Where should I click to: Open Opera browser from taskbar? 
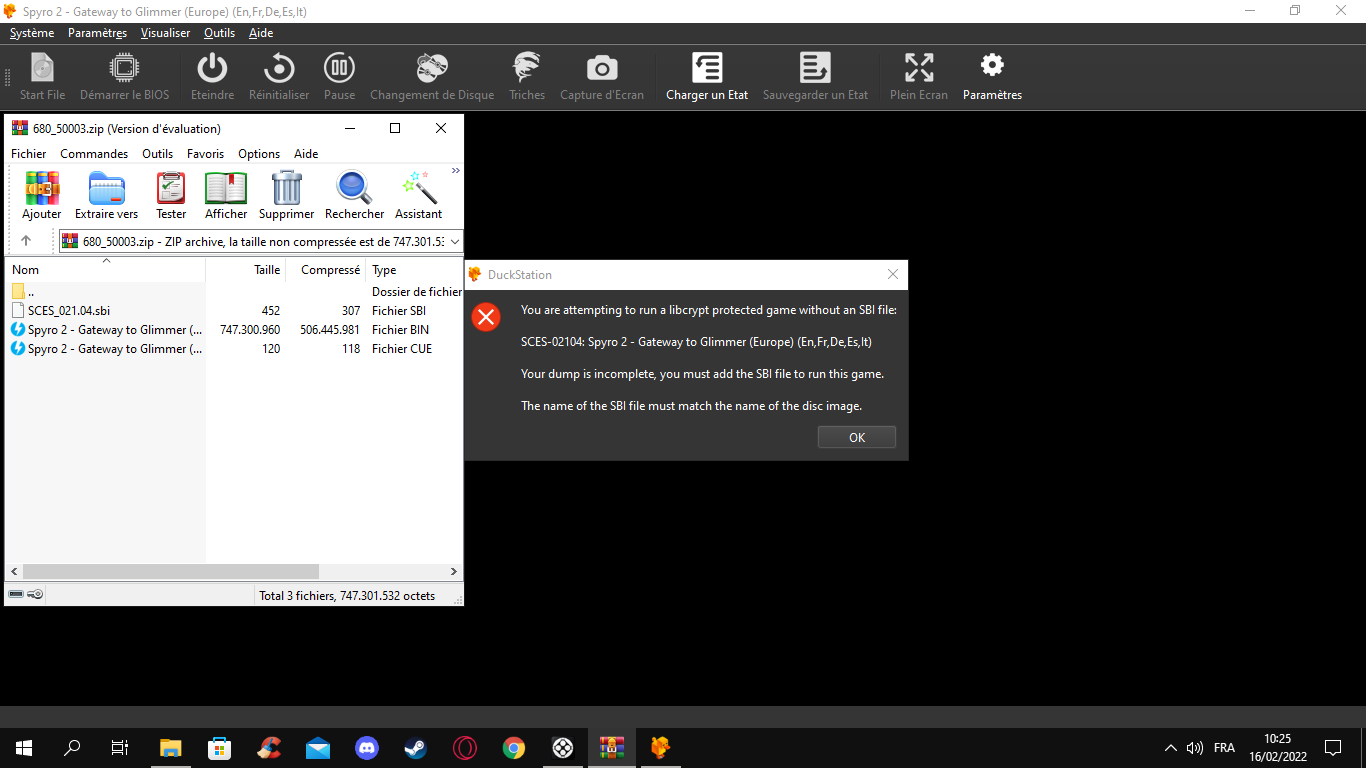tap(464, 747)
